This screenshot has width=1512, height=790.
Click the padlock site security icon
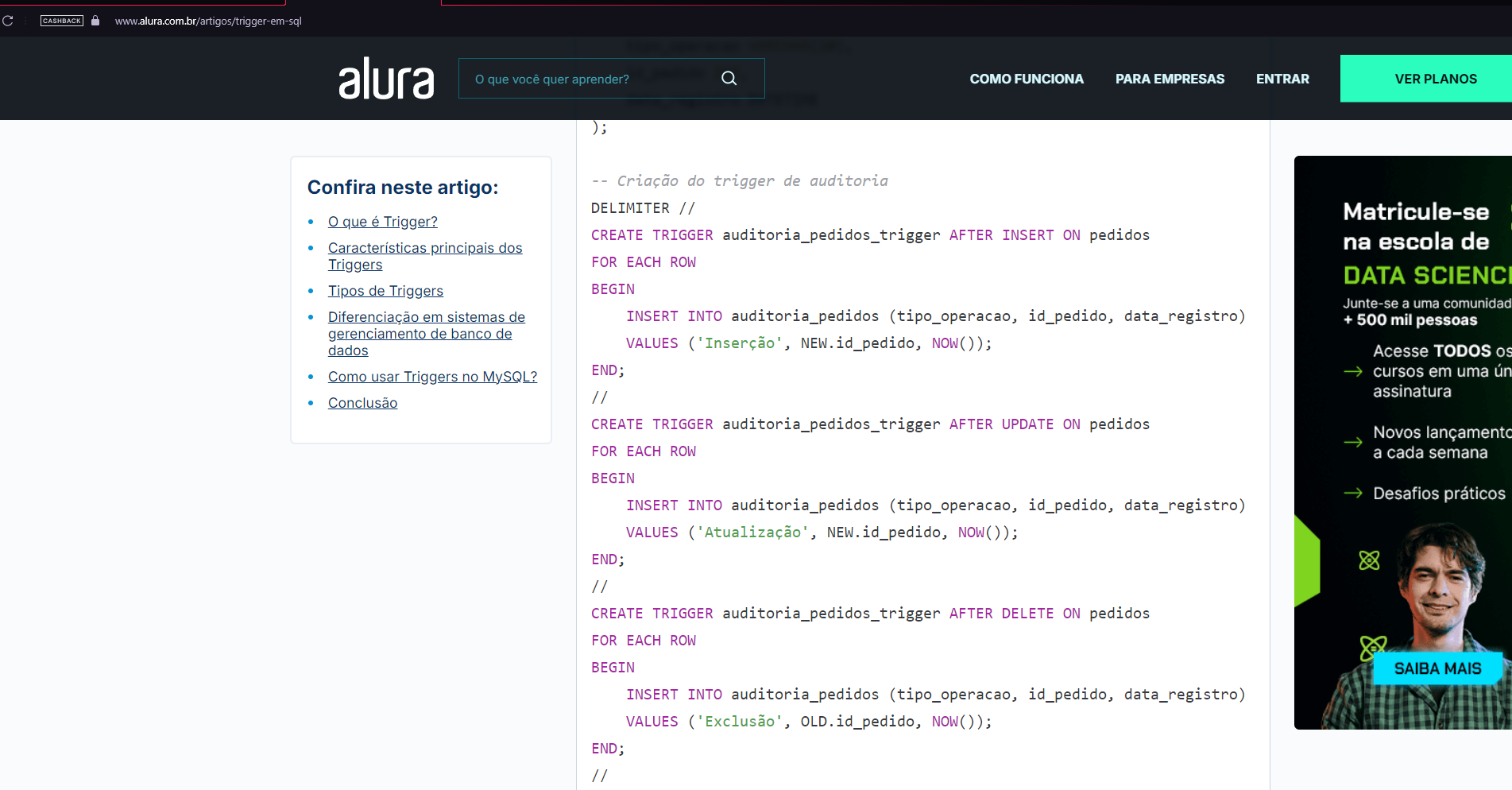click(95, 21)
